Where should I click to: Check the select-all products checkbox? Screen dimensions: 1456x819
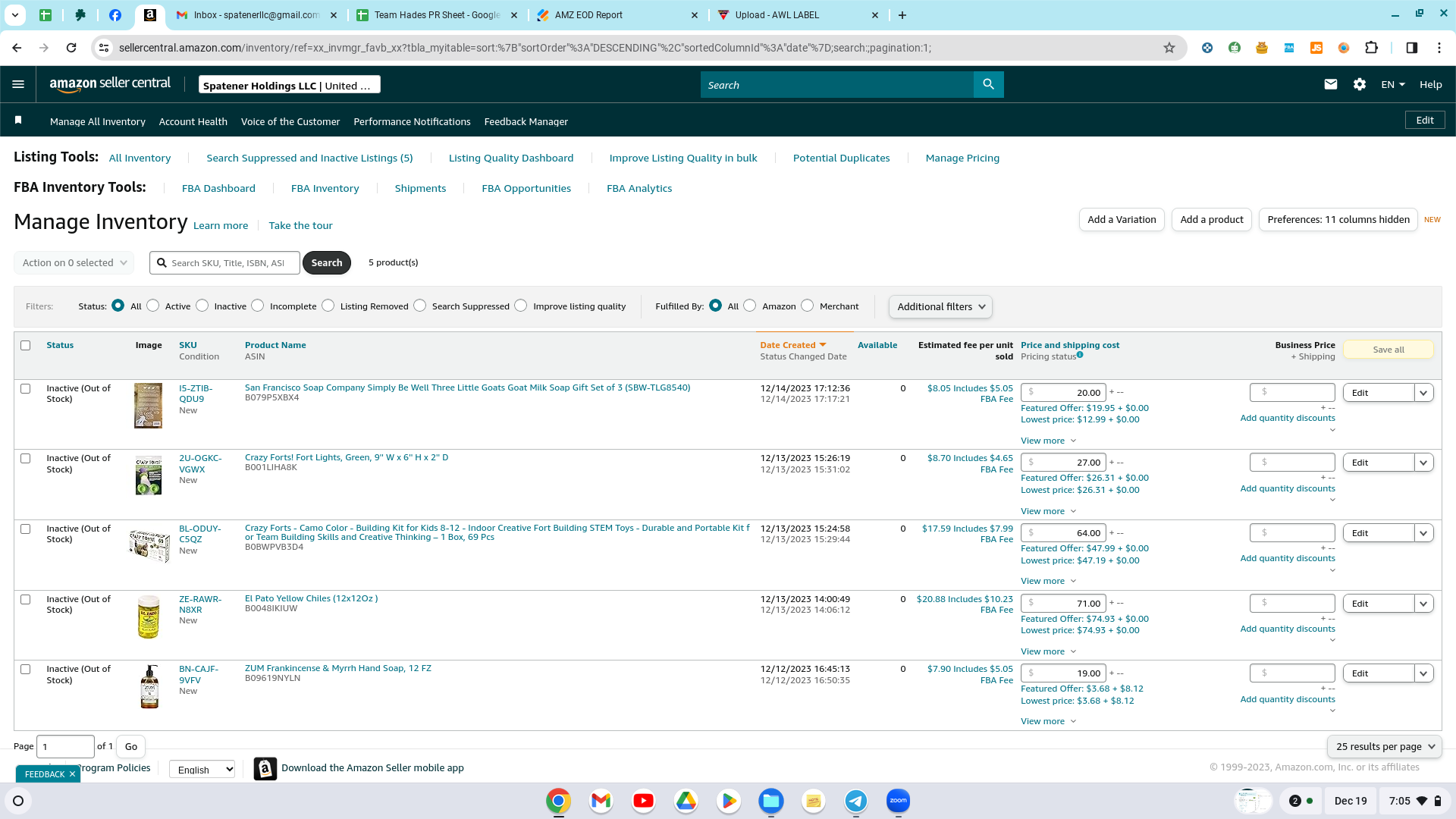coord(25,345)
